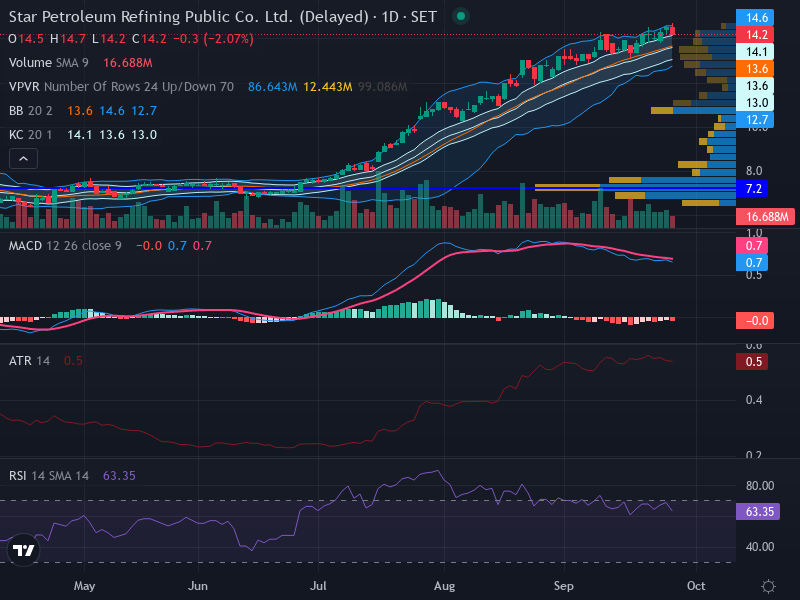800x600 pixels.
Task: Click the May label on time axis
Action: (85, 586)
